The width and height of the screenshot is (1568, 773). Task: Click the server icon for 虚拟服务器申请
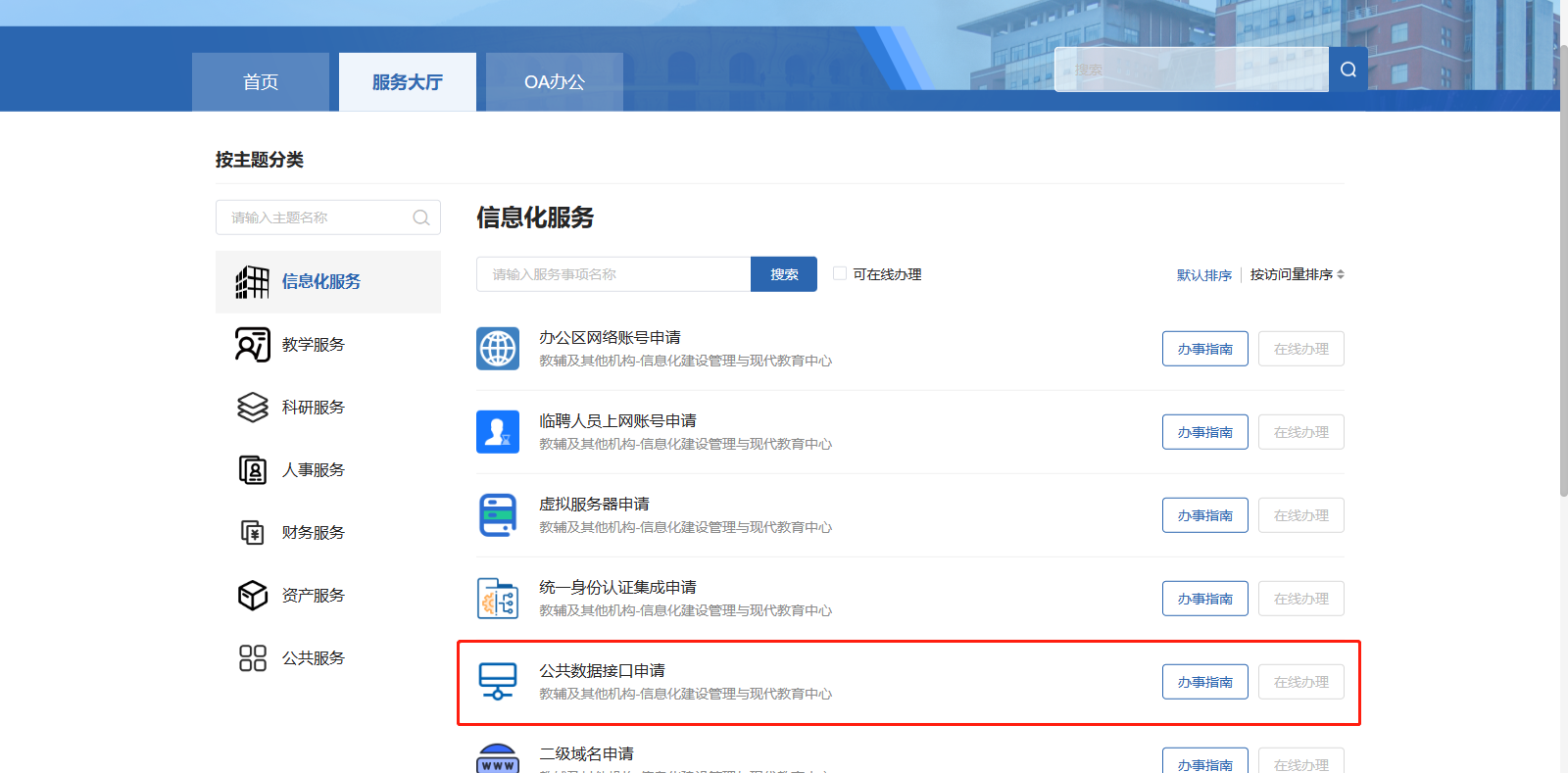(498, 515)
